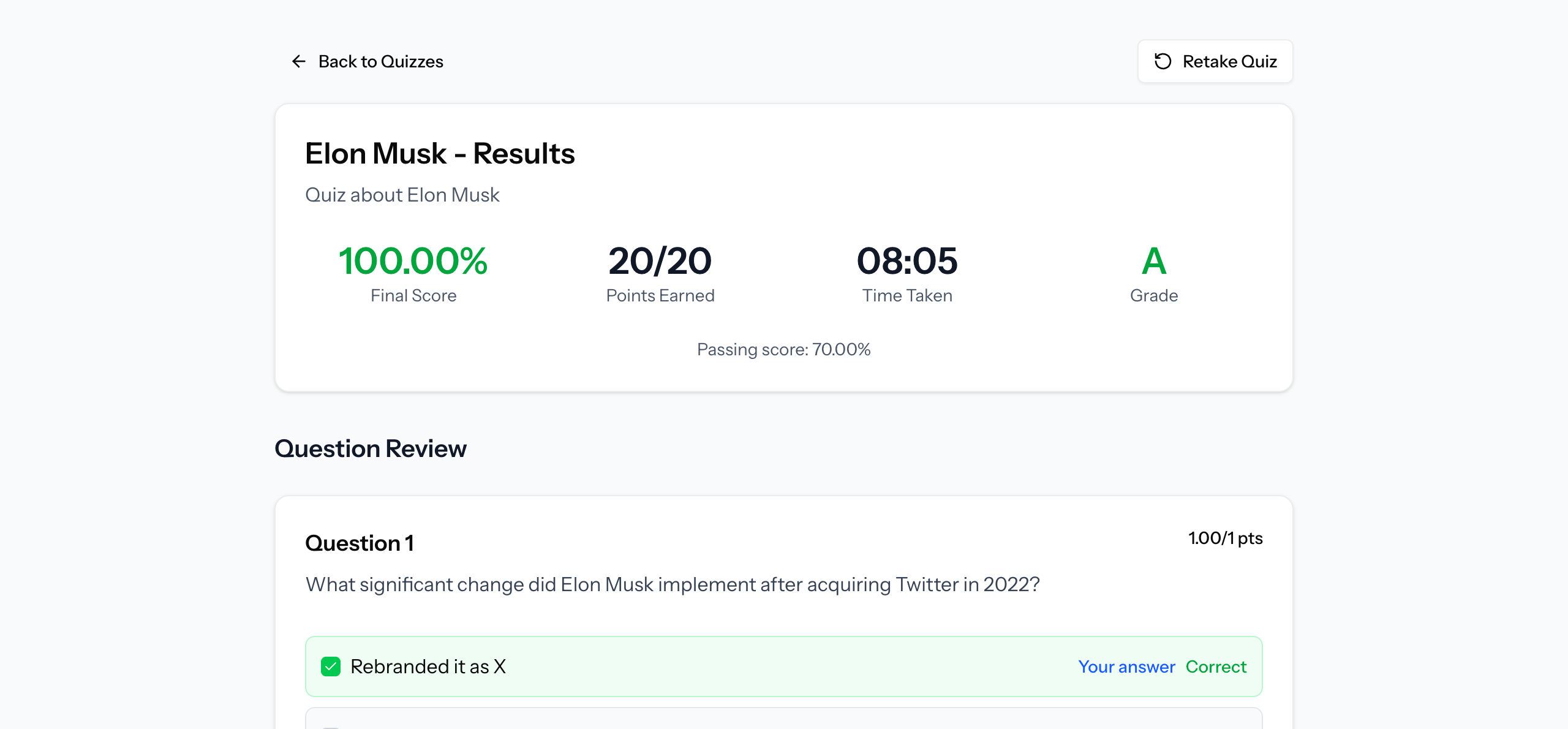Click the 100.00% Final Score value
This screenshot has width=1568, height=729.
tap(413, 262)
